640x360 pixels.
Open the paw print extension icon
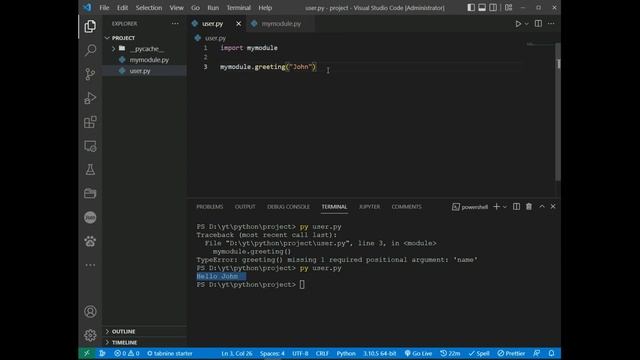(x=90, y=241)
